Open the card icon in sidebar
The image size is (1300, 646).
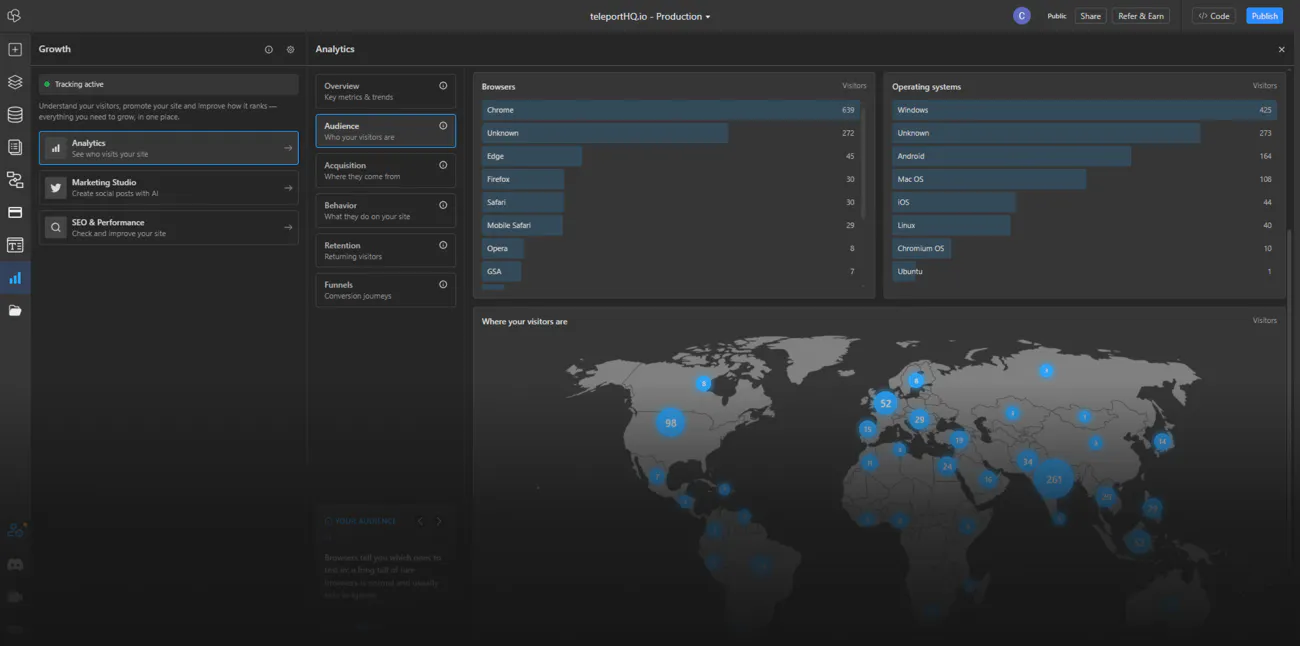click(x=15, y=212)
